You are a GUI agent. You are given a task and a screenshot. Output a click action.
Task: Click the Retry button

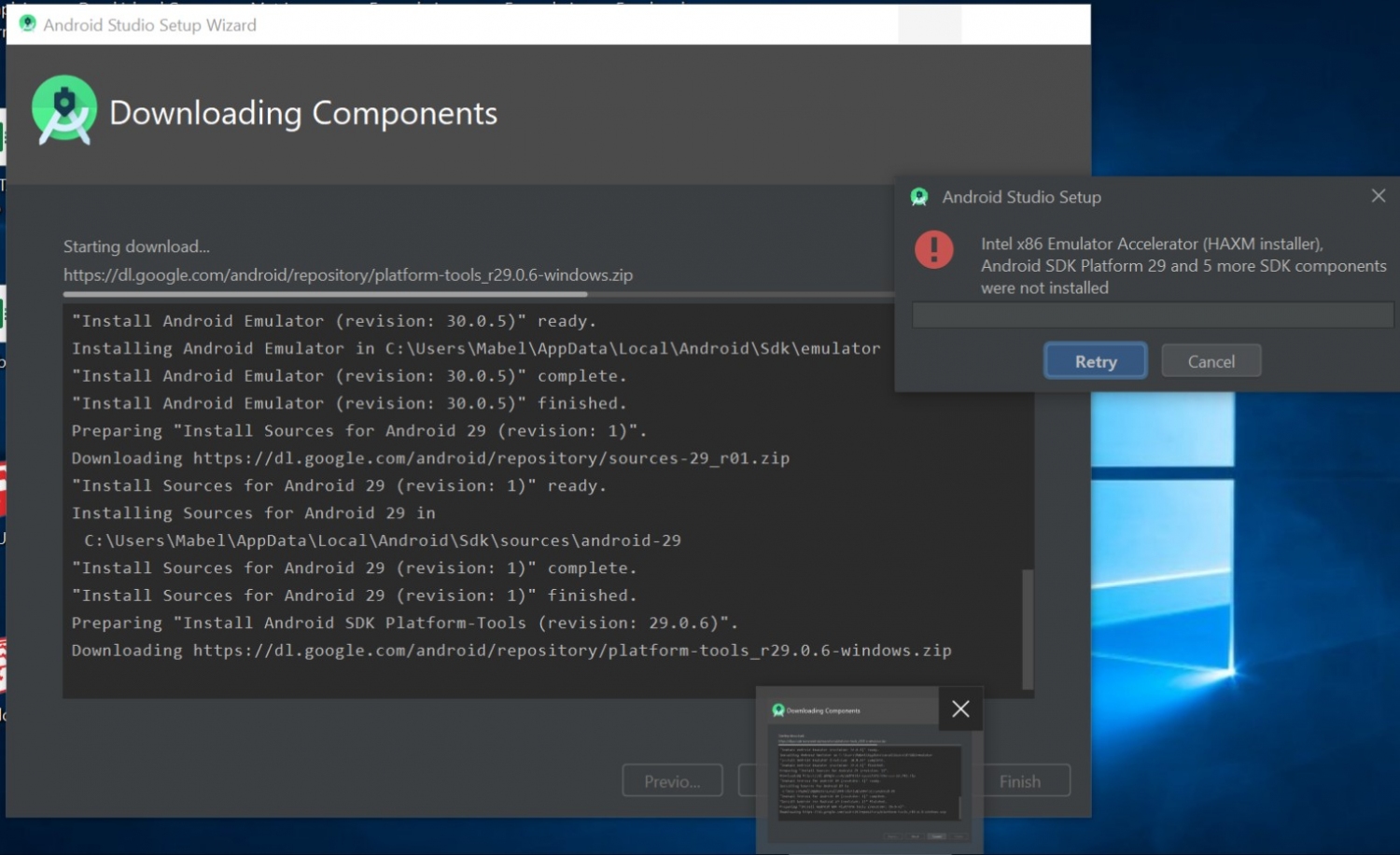coord(1095,361)
